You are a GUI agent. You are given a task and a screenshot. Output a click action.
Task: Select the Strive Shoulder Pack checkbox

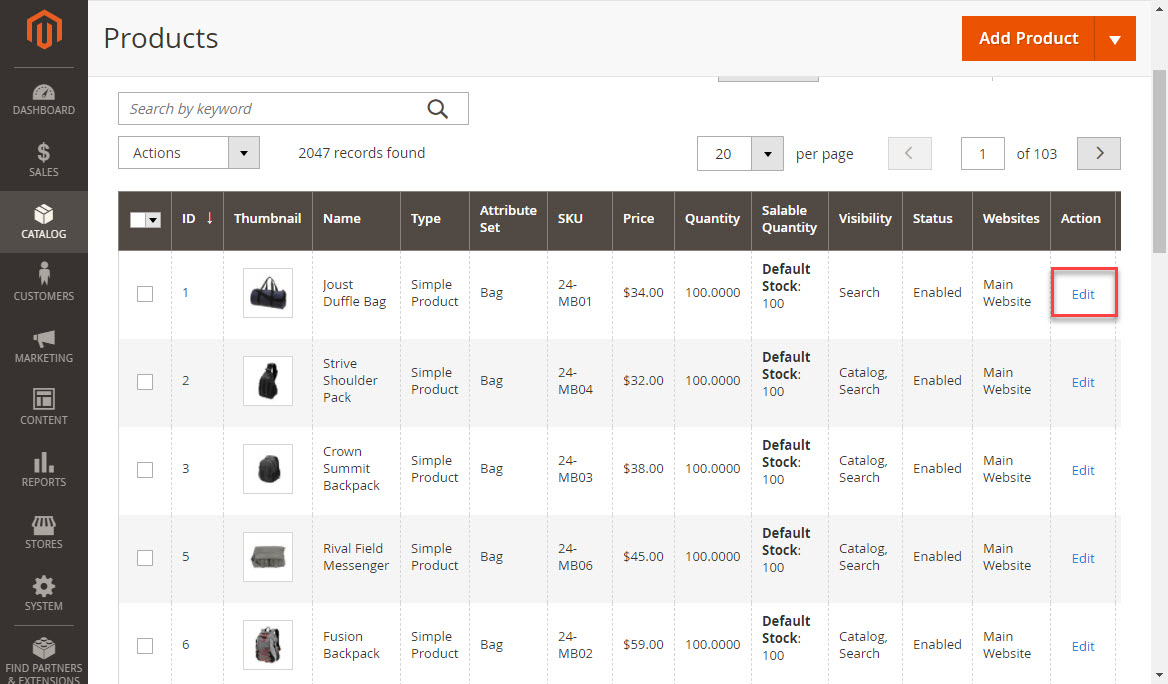(x=144, y=381)
